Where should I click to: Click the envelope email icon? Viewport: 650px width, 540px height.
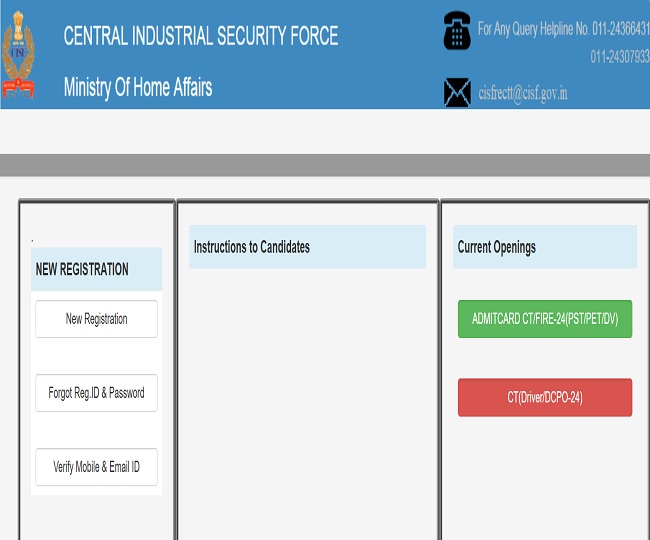click(456, 91)
